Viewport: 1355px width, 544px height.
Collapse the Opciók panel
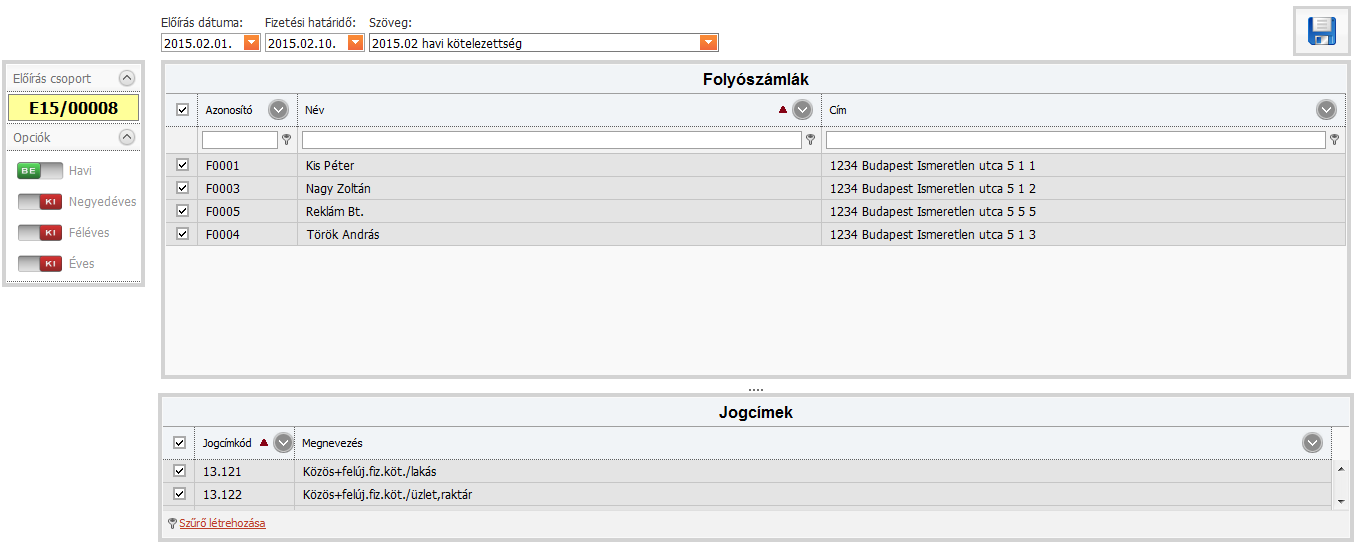(x=126, y=137)
